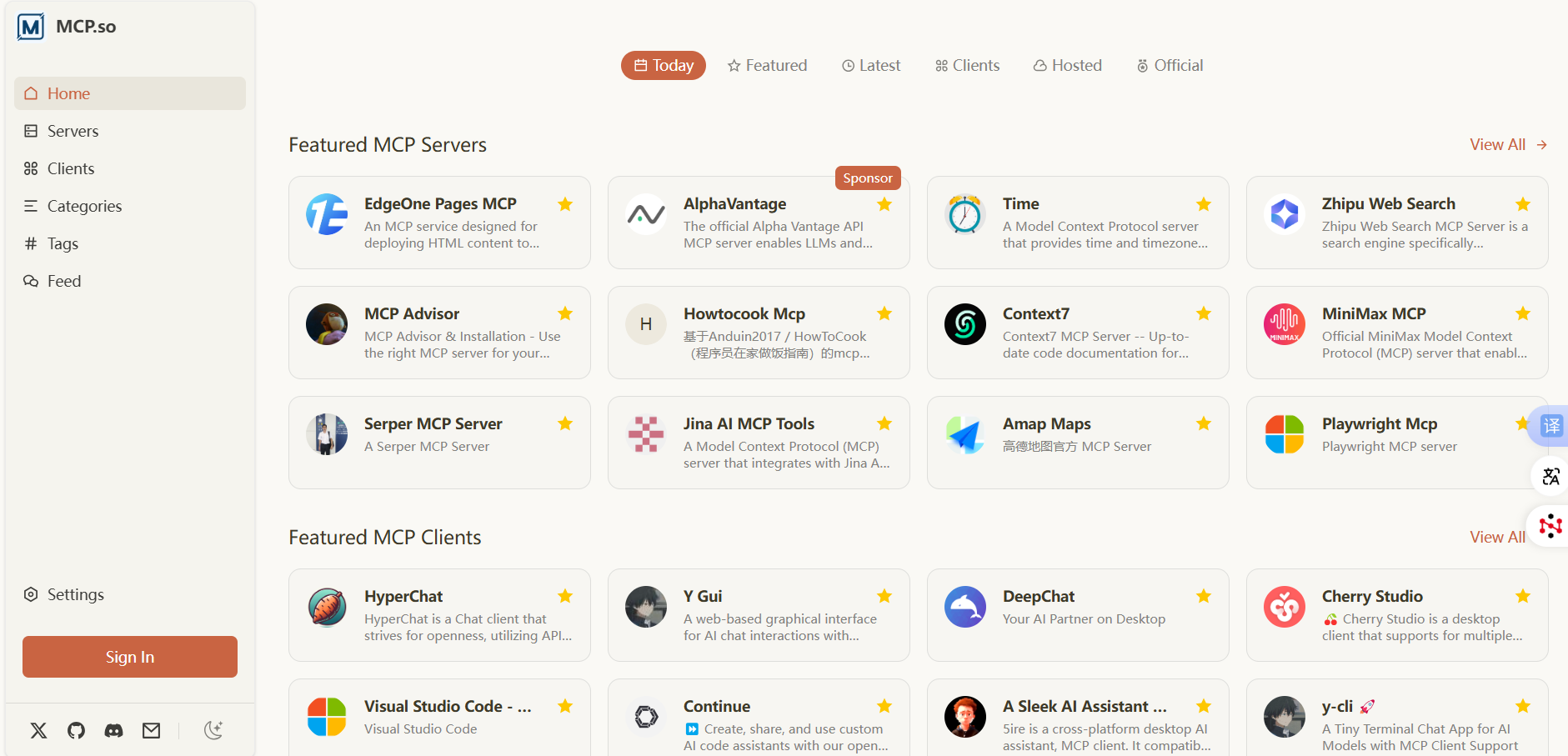This screenshot has height=756, width=1568.
Task: Open Feed in the sidebar
Action: [130, 281]
